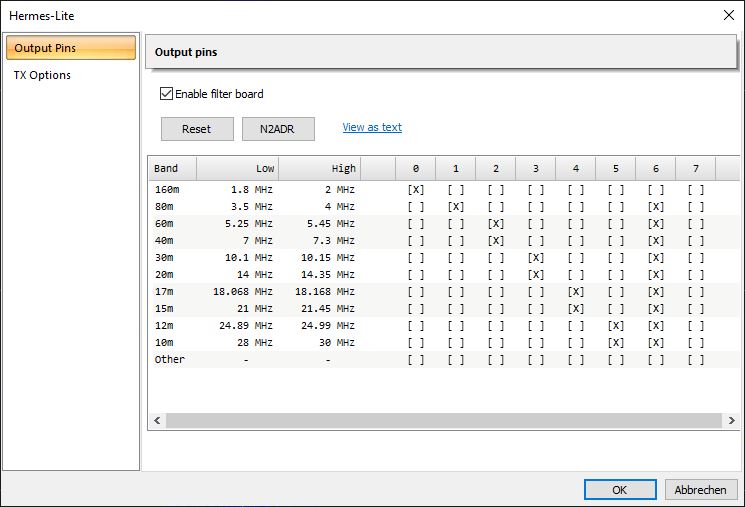Toggle pin 5 for 12m band
The image size is (745, 507).
tap(616, 325)
